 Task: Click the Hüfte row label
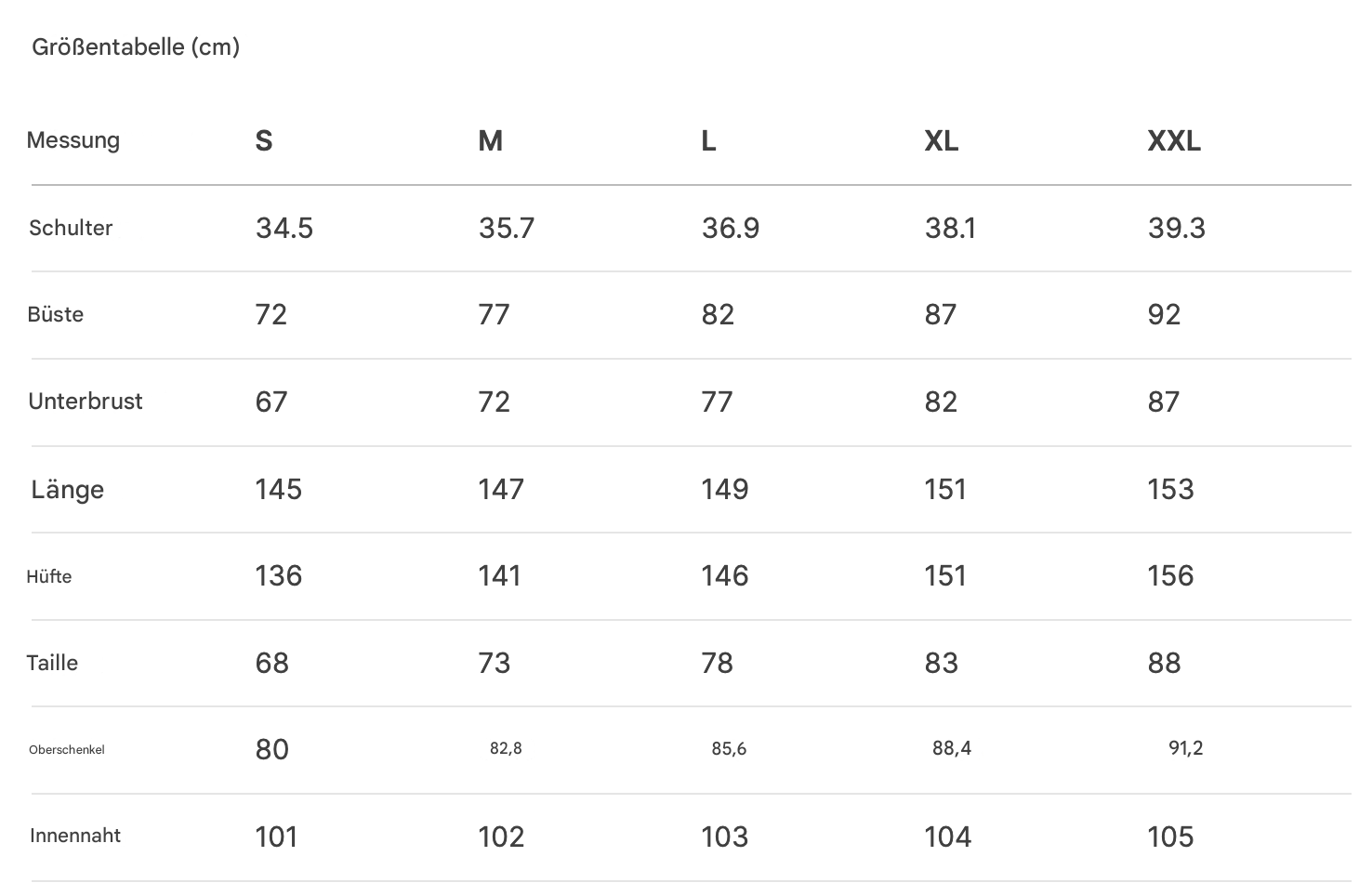tap(49, 576)
